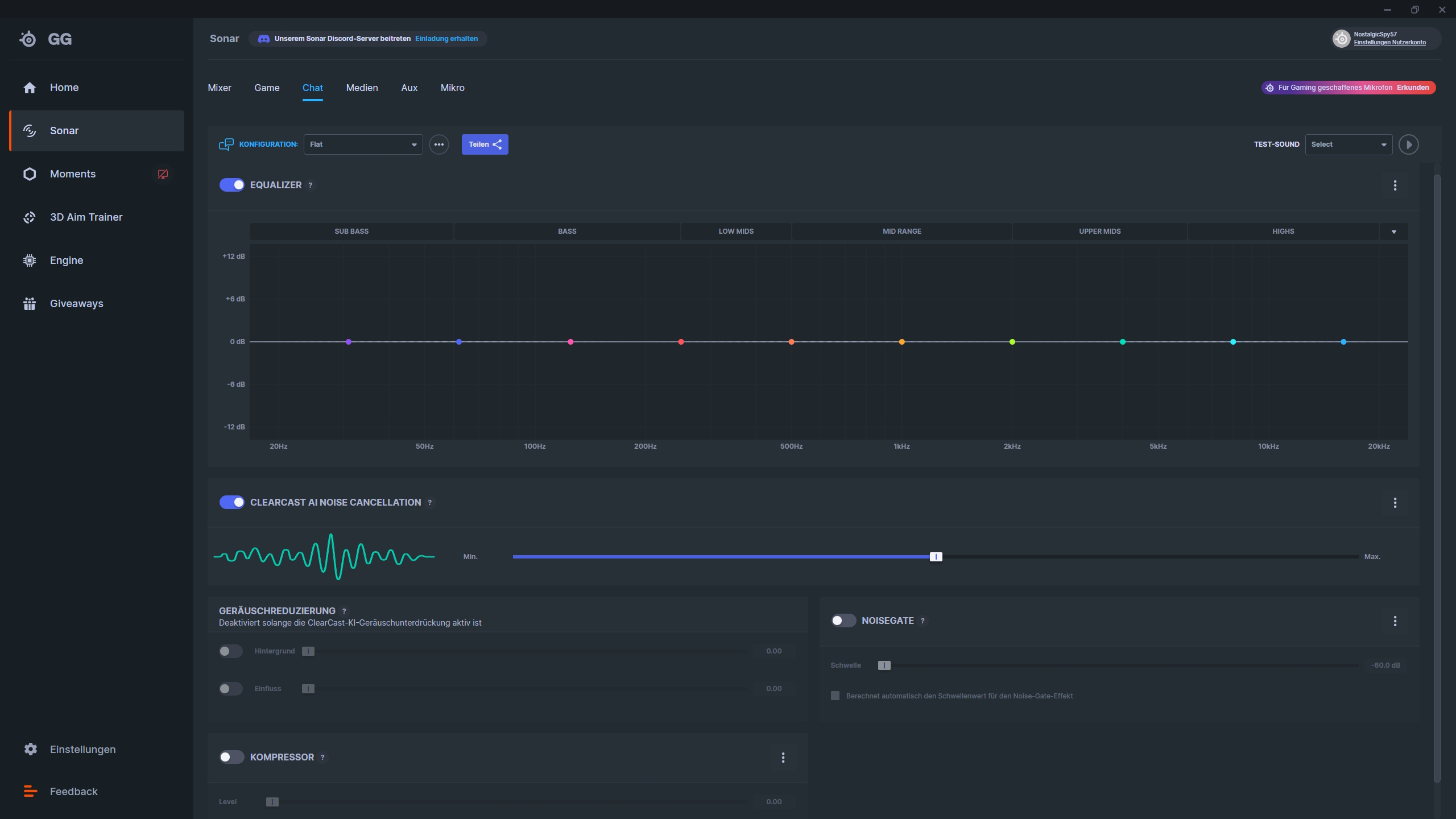Open Giveaways gift icon

(30, 304)
